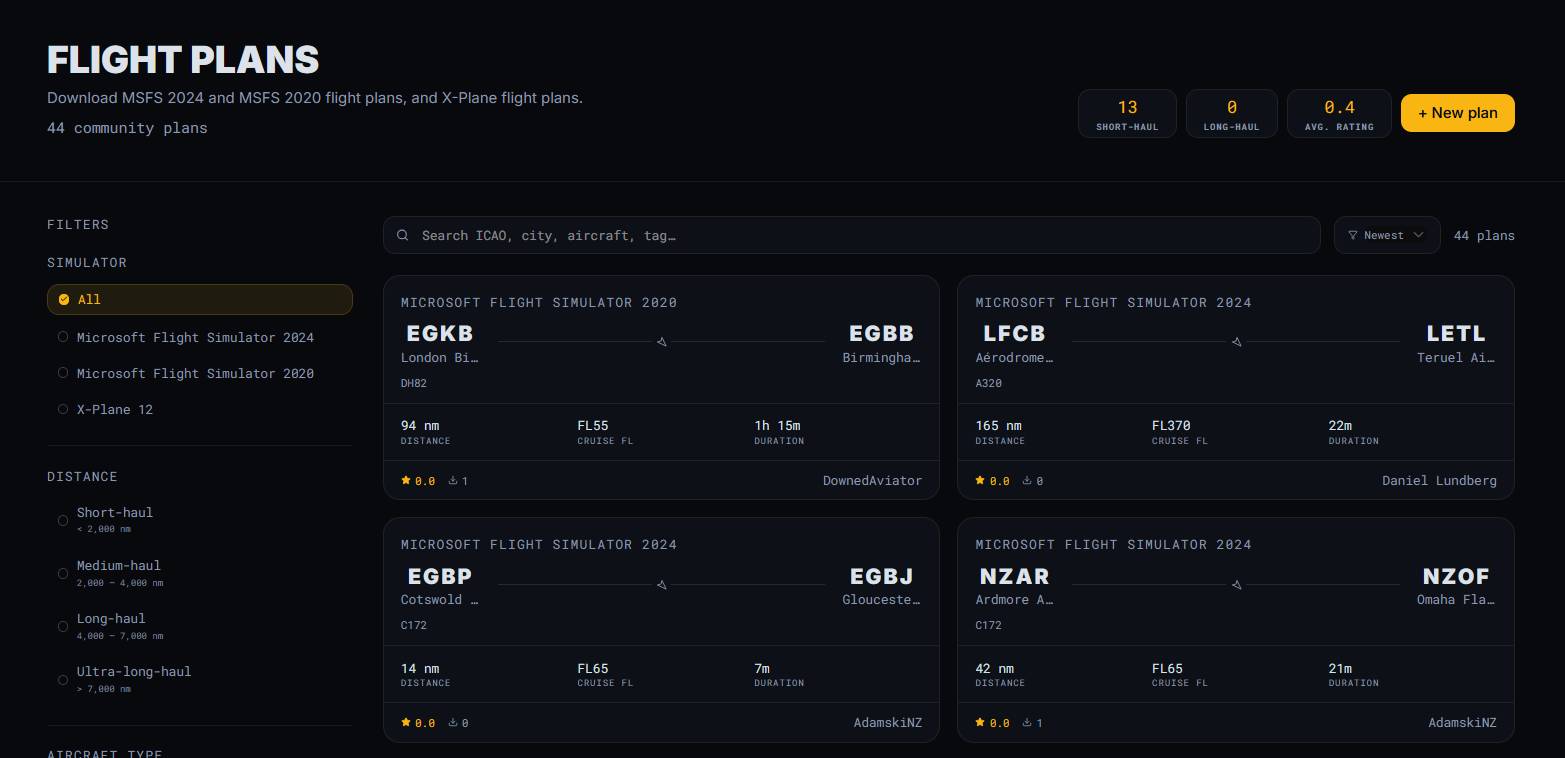Click the C172 label on EGBP card

(414, 625)
